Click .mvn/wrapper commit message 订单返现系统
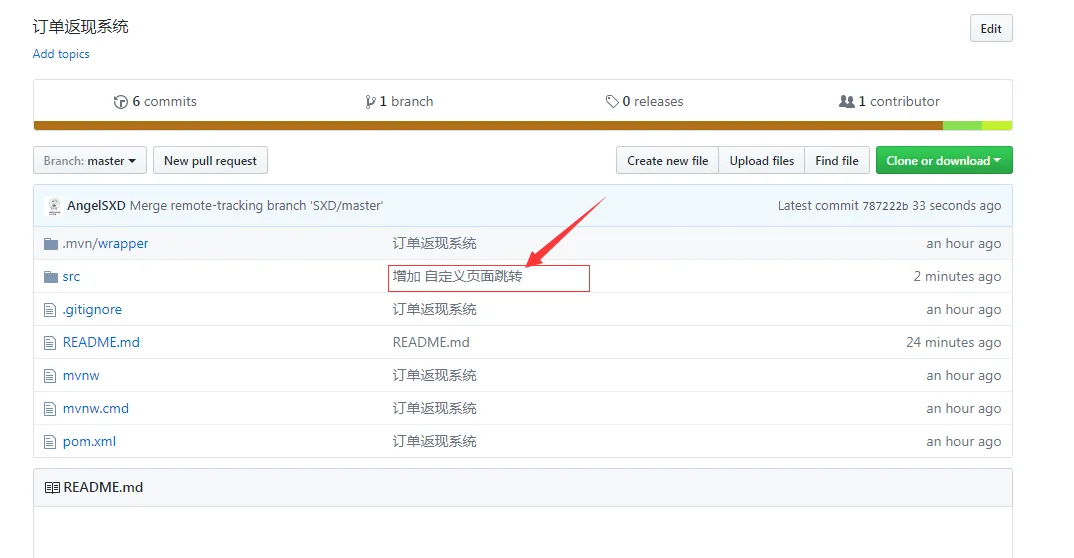 (434, 244)
